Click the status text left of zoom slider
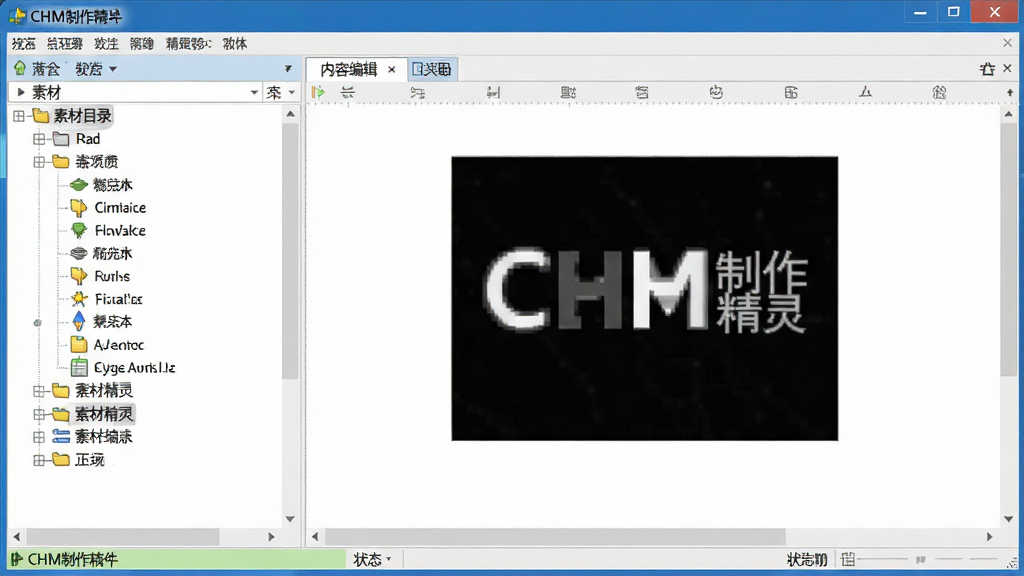The width and height of the screenshot is (1024, 576). point(807,560)
